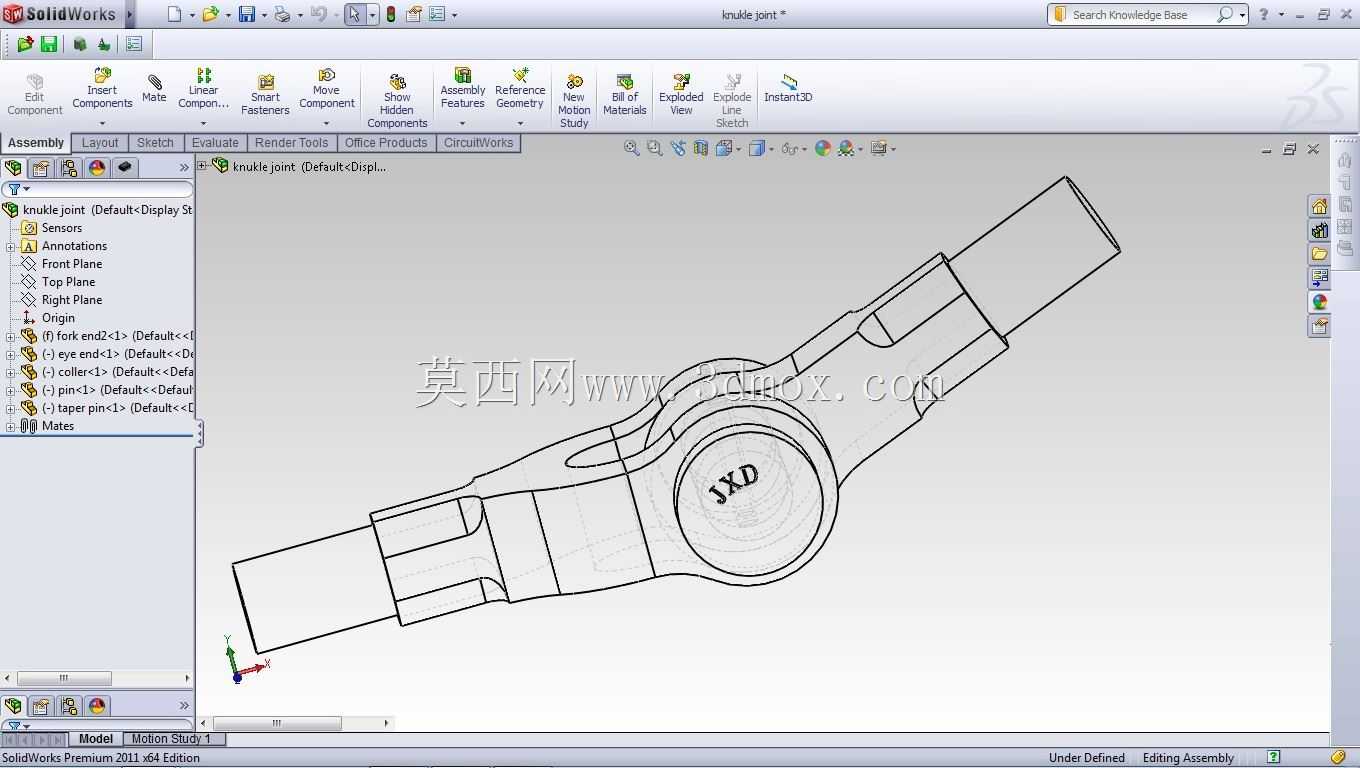Click the Rebuild traffic light icon
The width and height of the screenshot is (1360, 768).
tap(390, 14)
